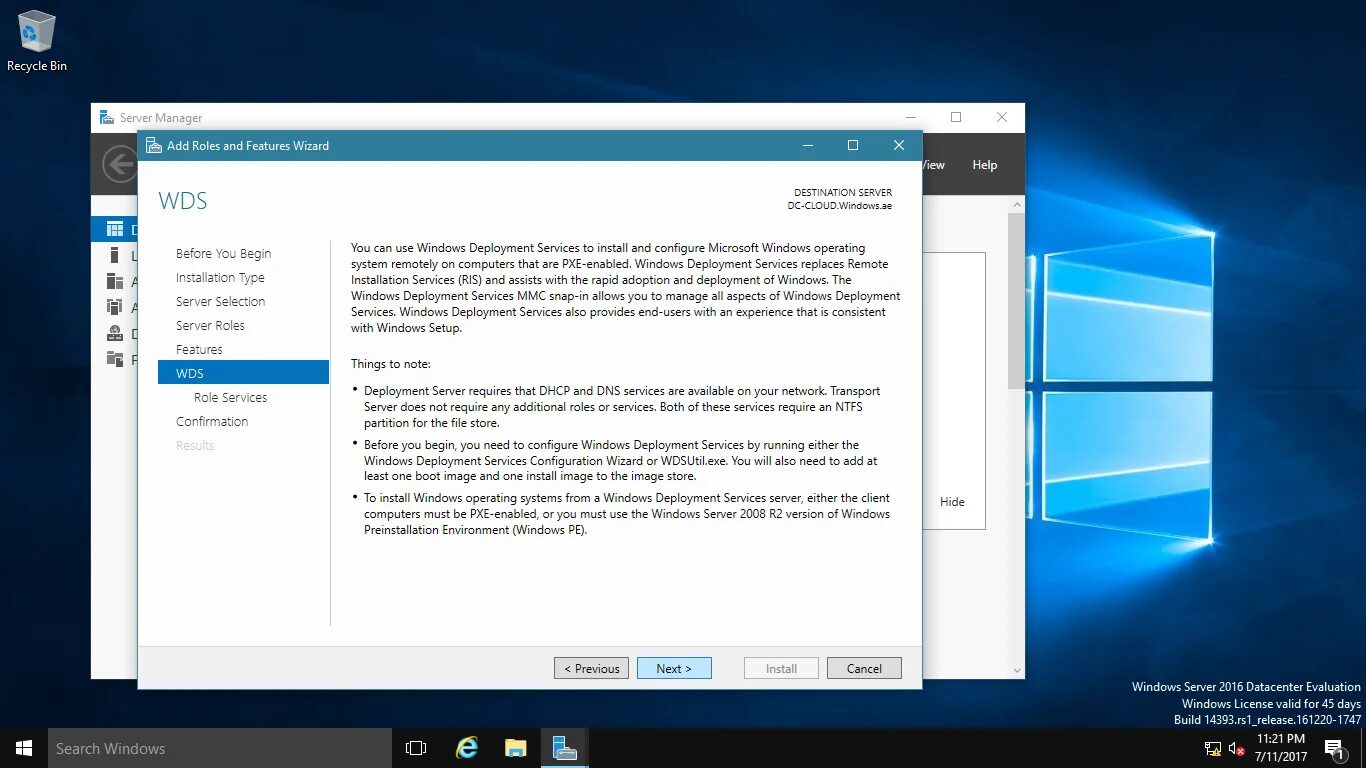Image resolution: width=1366 pixels, height=768 pixels.
Task: Click the WDS page heading
Action: [183, 201]
